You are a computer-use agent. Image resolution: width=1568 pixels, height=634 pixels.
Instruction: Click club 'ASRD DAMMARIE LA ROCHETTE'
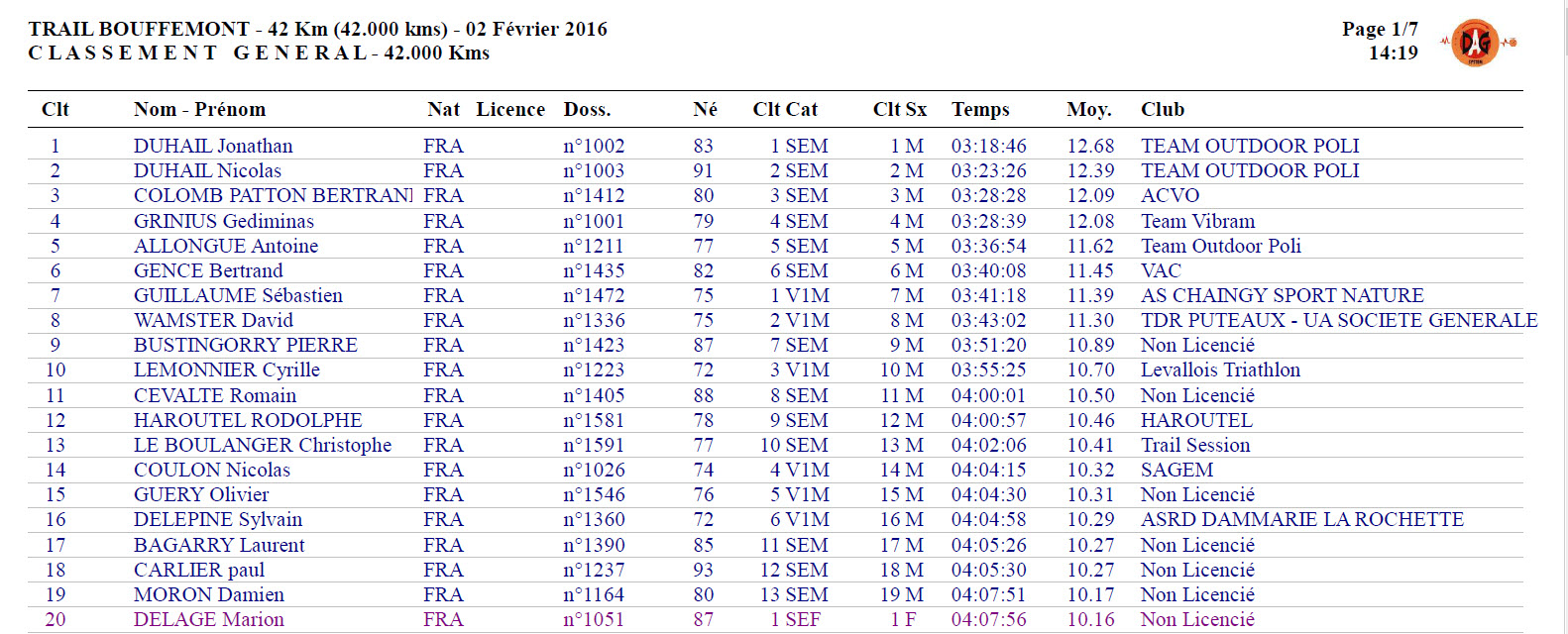pos(1301,519)
